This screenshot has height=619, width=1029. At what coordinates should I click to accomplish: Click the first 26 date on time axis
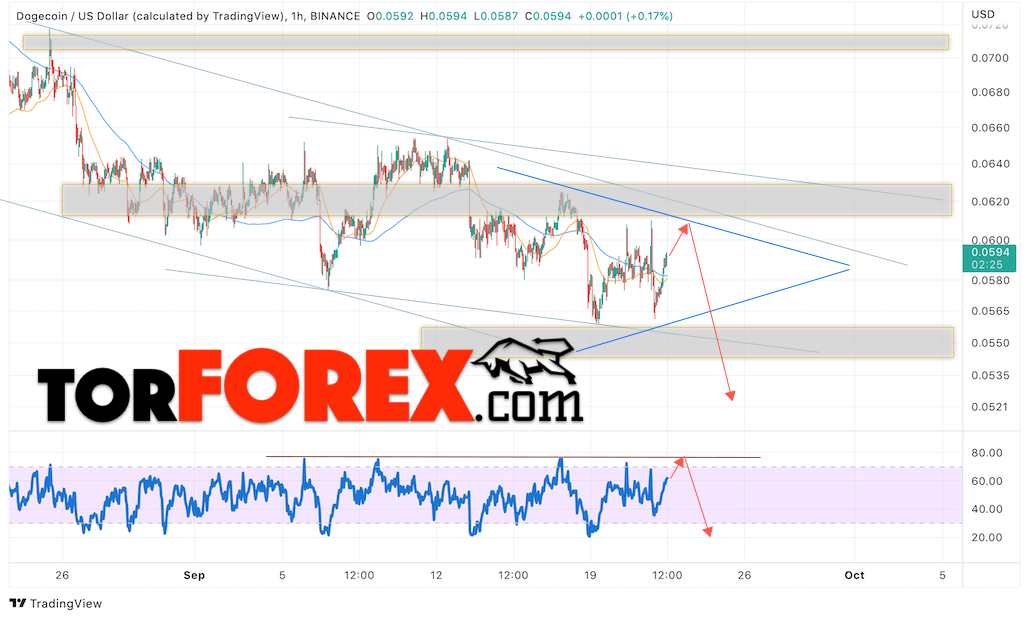tap(62, 576)
